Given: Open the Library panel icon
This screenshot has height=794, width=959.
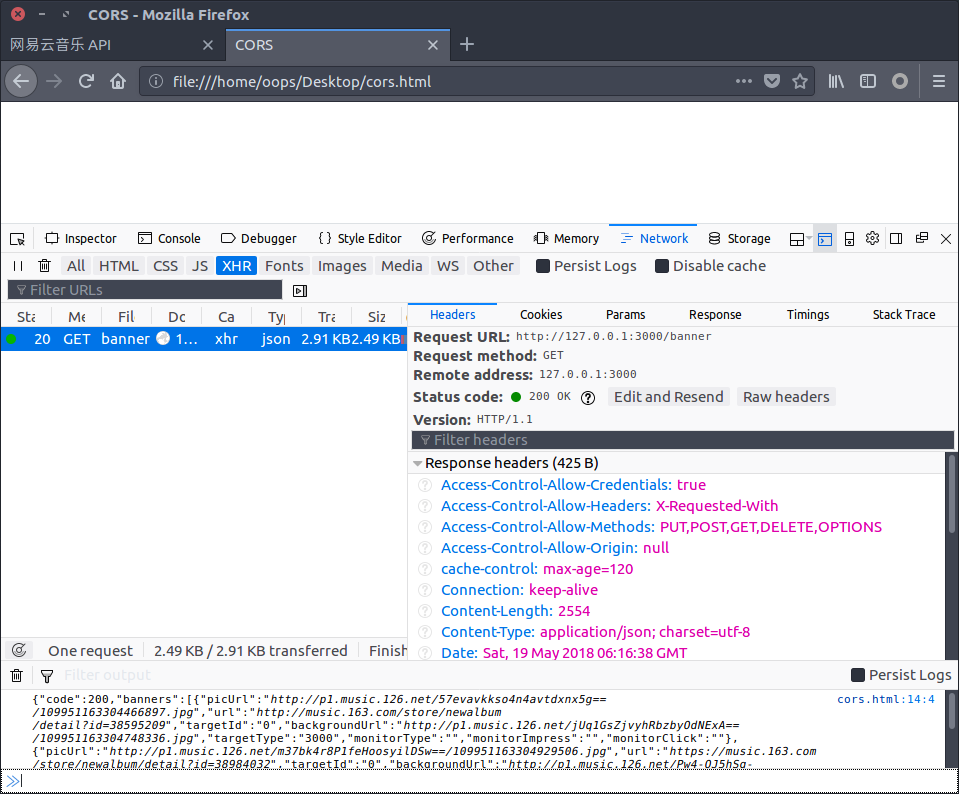Looking at the screenshot, I should tap(836, 81).
